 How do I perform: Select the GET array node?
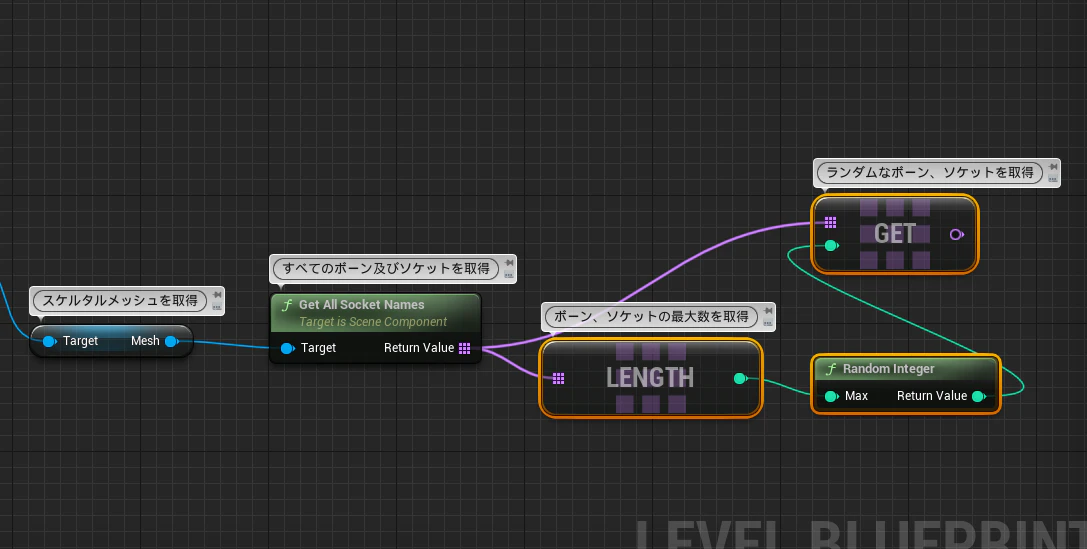(895, 234)
